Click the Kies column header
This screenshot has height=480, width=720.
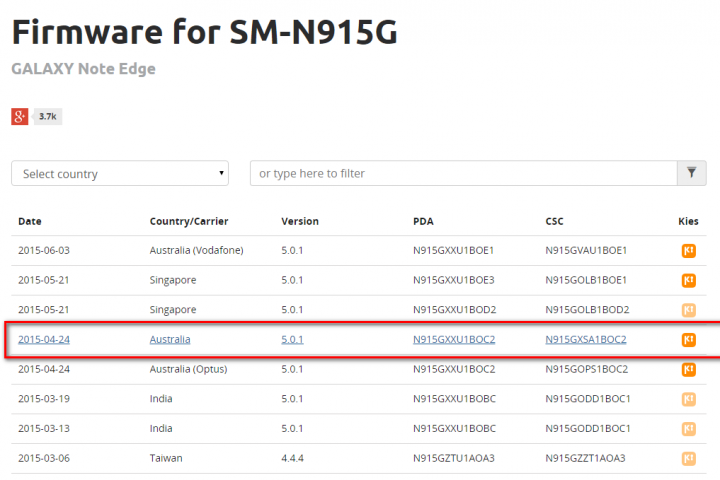pos(688,221)
